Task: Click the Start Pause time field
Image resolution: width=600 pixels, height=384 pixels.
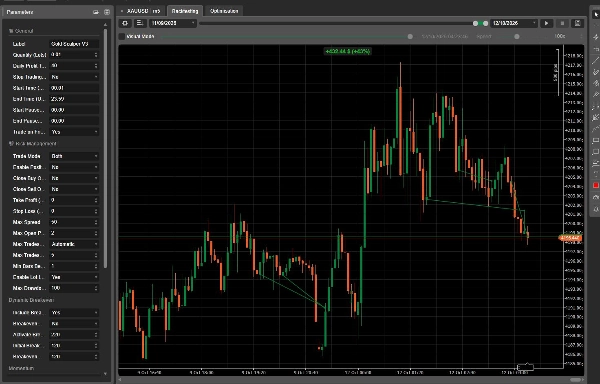Action: (74, 110)
